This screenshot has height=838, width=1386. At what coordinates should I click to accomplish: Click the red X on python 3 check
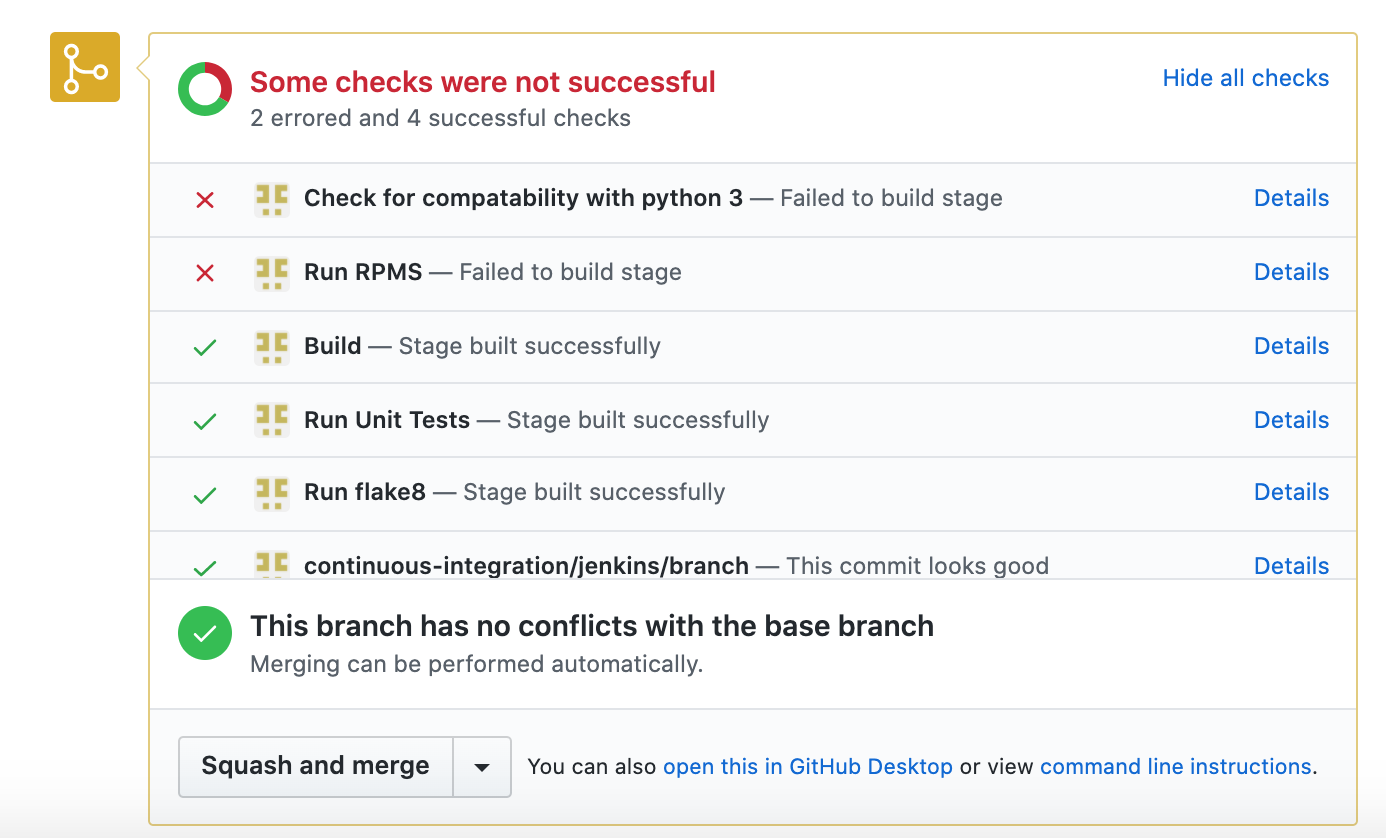click(x=205, y=199)
